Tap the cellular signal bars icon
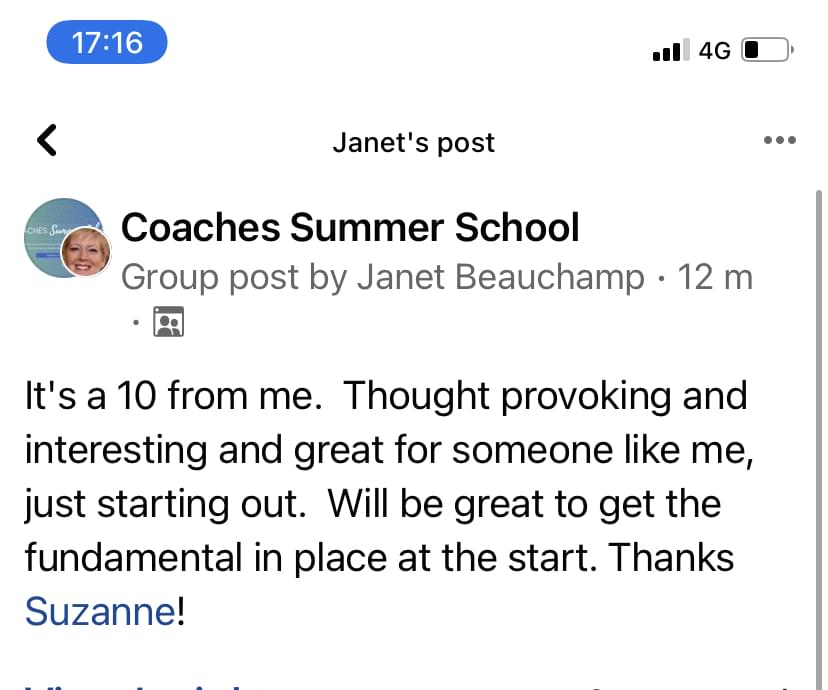 click(670, 49)
